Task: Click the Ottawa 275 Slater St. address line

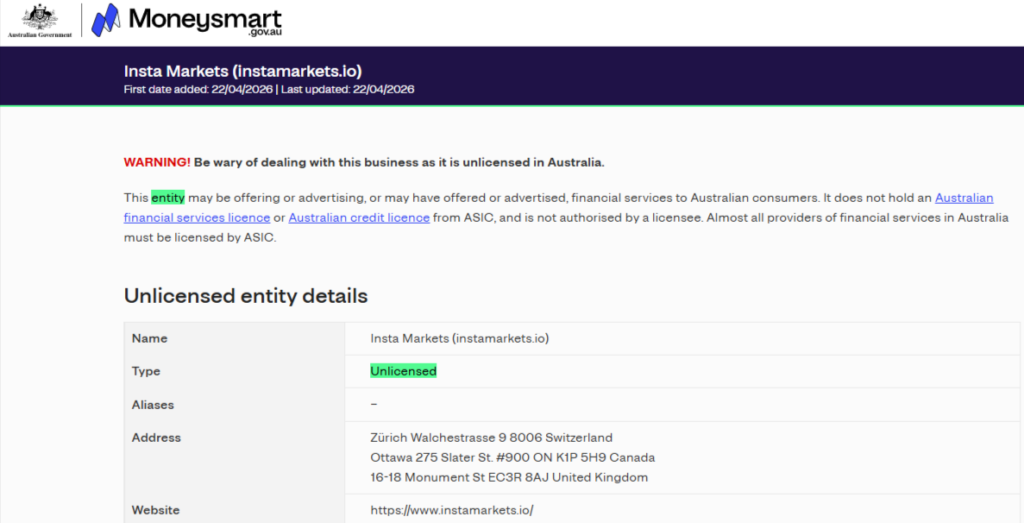Action: 513,457
